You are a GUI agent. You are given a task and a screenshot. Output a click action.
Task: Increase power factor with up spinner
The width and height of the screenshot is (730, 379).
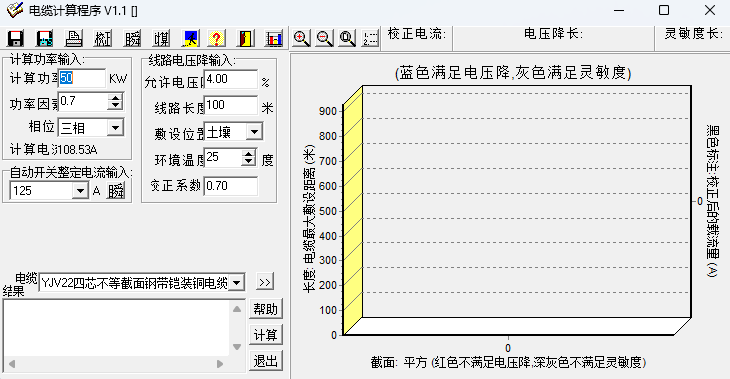[115, 98]
